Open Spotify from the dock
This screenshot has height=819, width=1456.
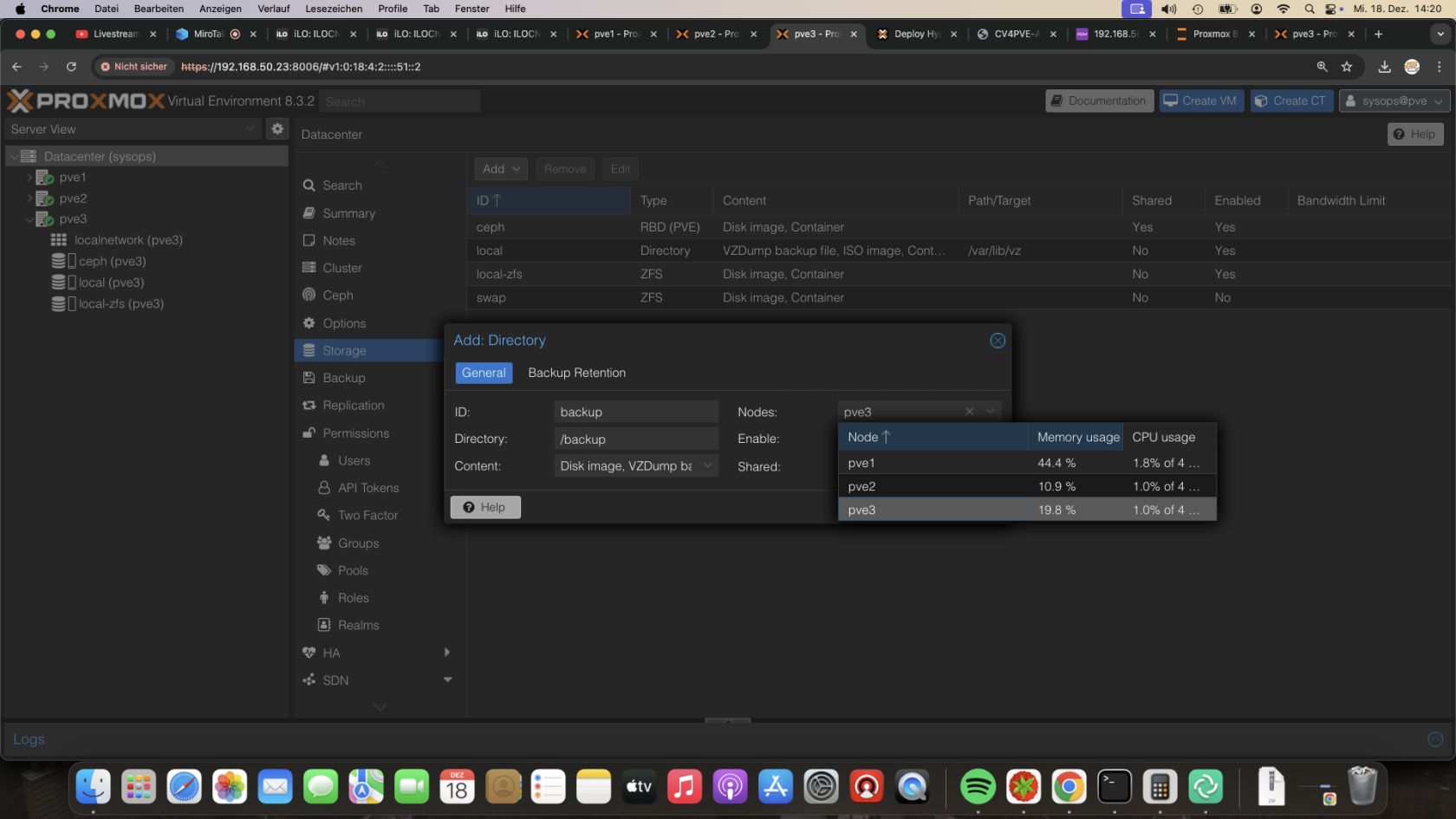click(978, 787)
